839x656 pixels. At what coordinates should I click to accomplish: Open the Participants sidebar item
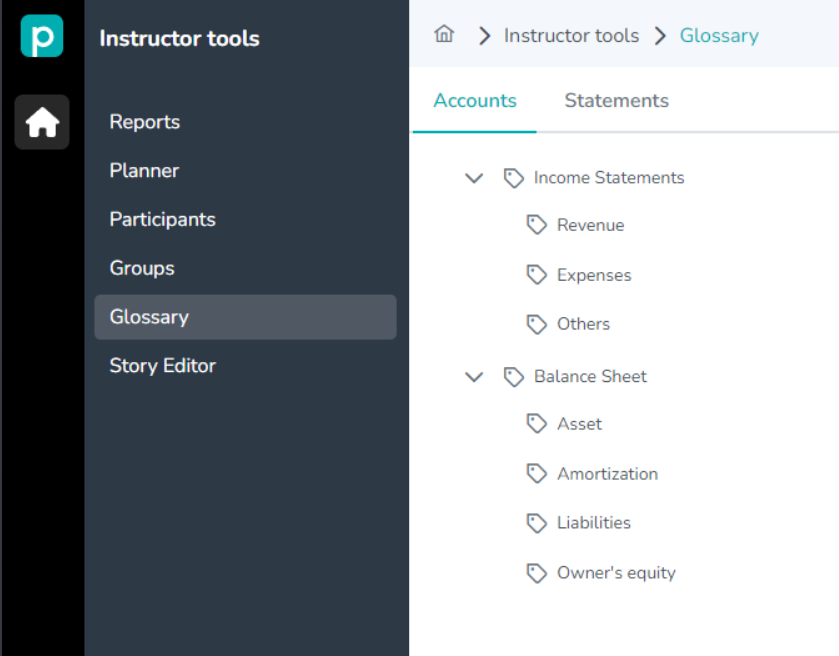[162, 220]
